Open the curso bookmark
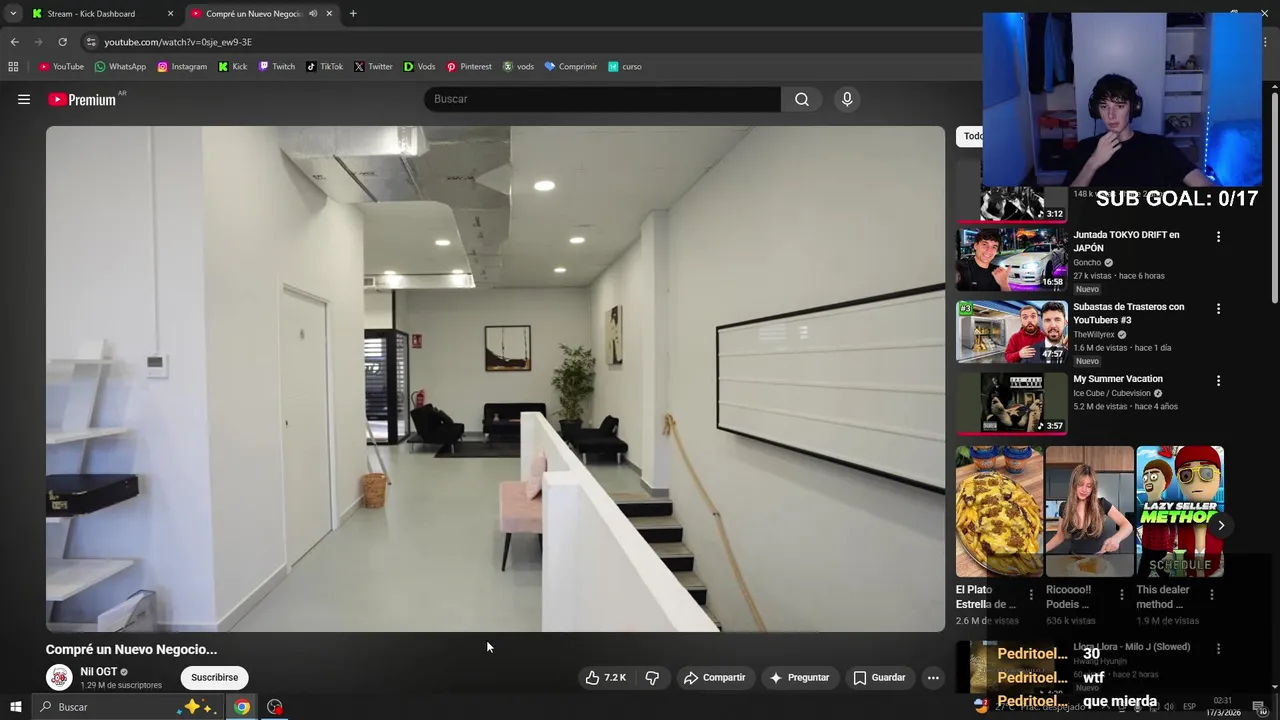1280x720 pixels. coord(625,67)
